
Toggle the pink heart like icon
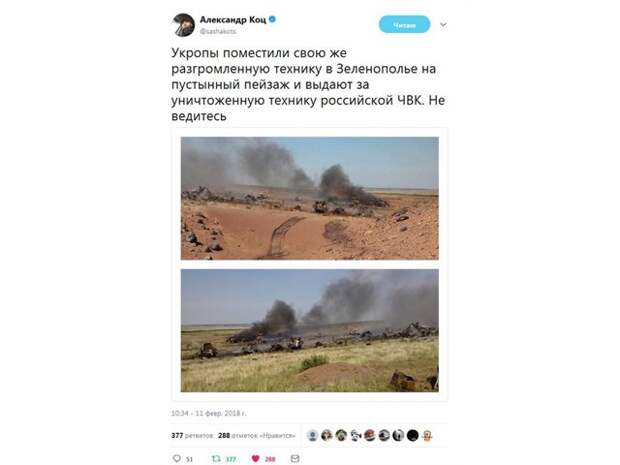(x=255, y=458)
